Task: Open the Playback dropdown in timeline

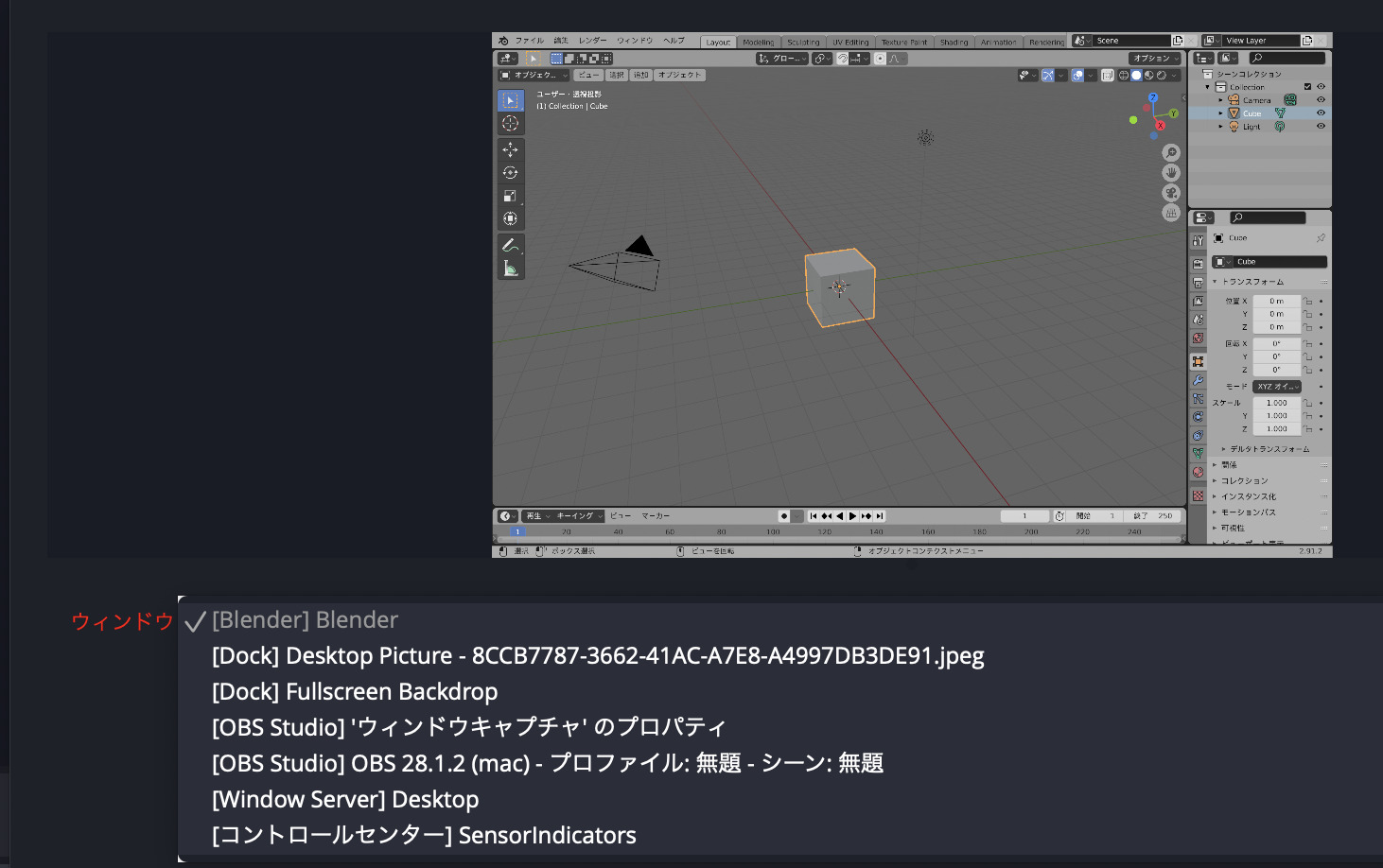Action: (537, 516)
